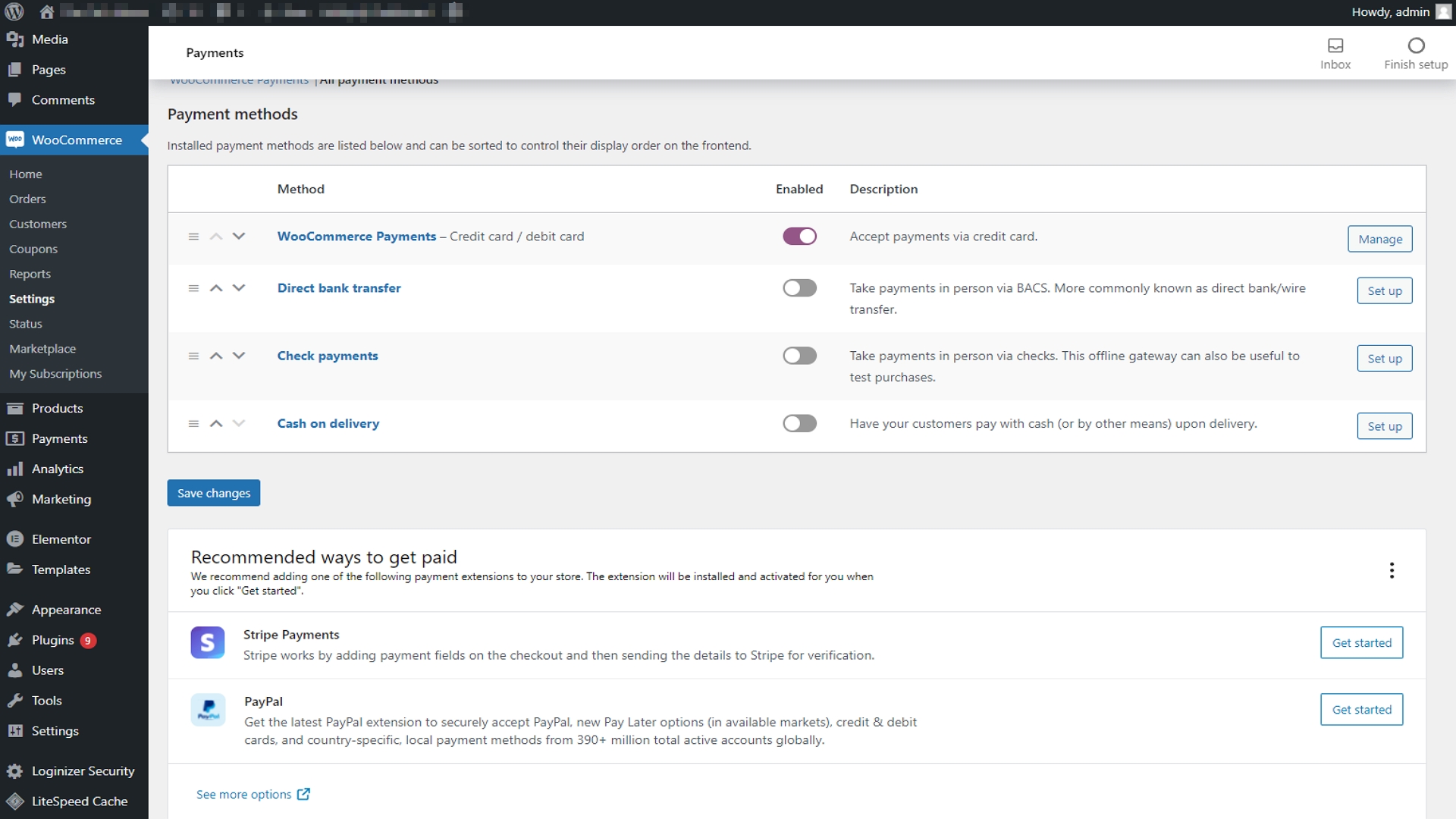This screenshot has width=1456, height=819.
Task: Select the WooCommerce Payments menu item
Action: coord(238,79)
